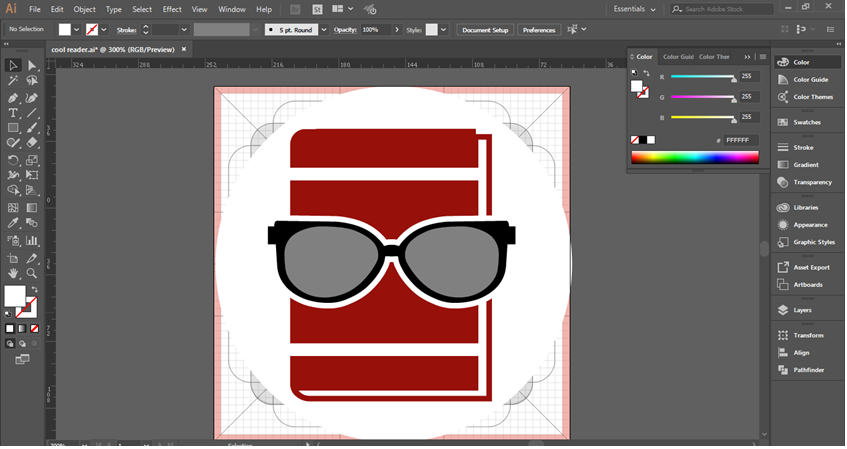This screenshot has height=449, width=847.
Task: Switch to the Color Guide tab
Action: tap(678, 57)
